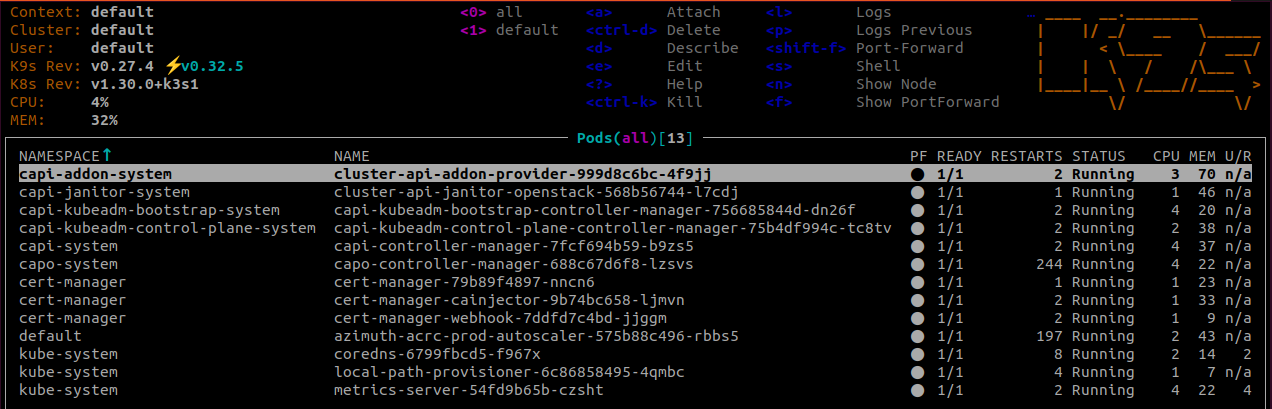
Task: Click the Describe shortcut in the menu
Action: click(702, 48)
